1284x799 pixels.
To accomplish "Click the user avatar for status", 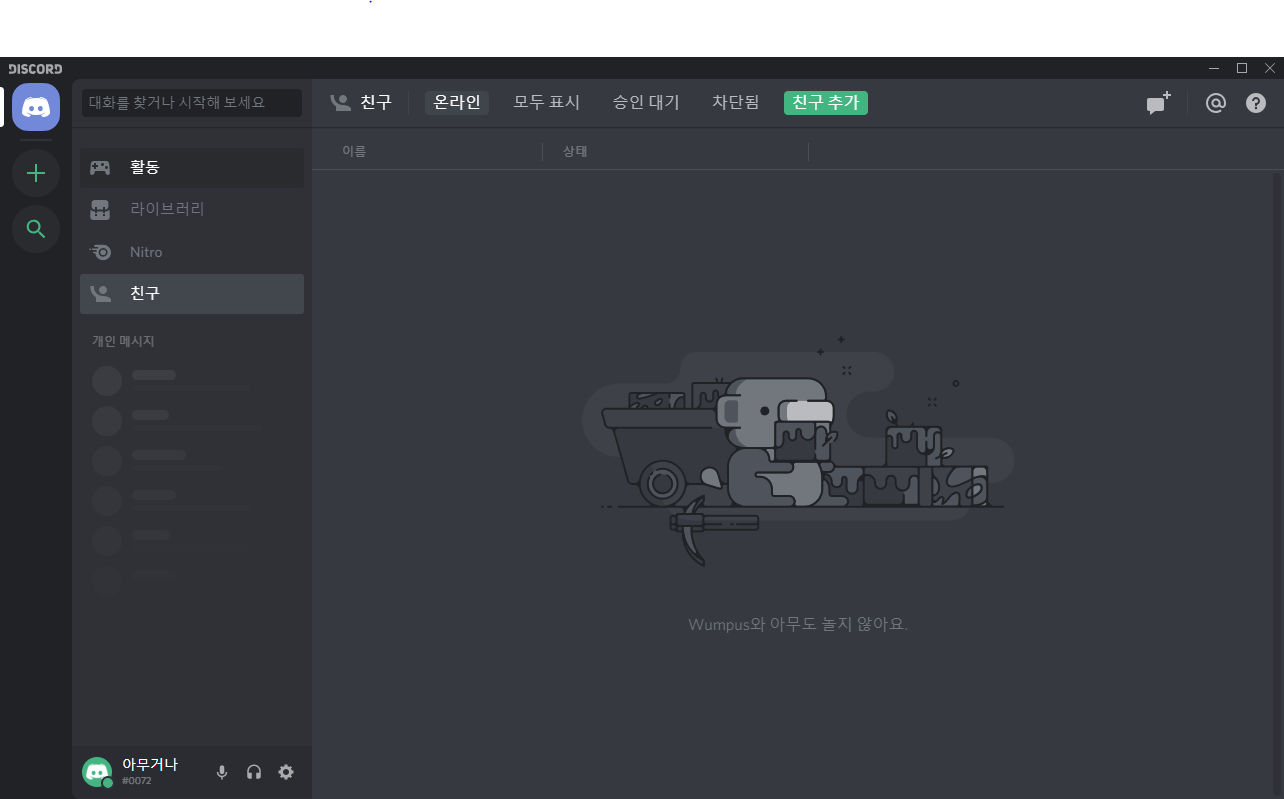I will coord(97,772).
